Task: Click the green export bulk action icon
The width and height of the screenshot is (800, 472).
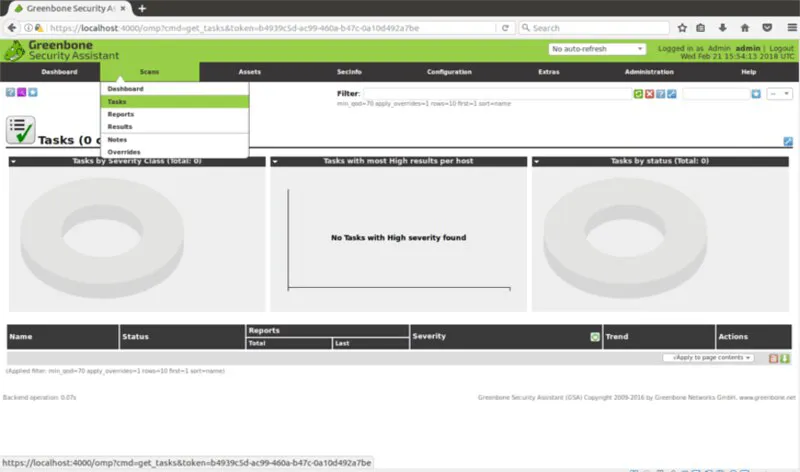Action: click(x=785, y=358)
